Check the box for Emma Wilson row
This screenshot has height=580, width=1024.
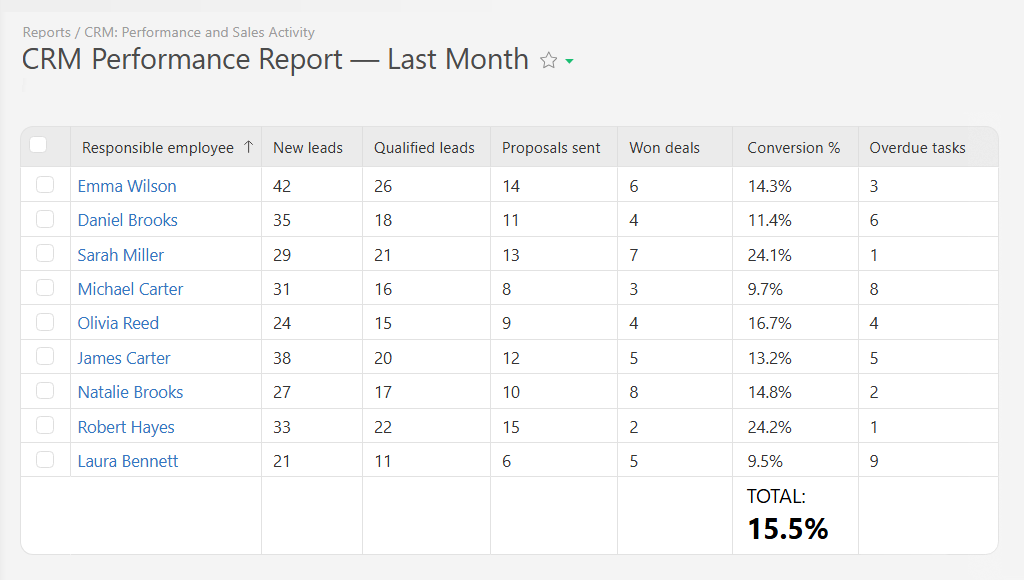pyautogui.click(x=45, y=185)
